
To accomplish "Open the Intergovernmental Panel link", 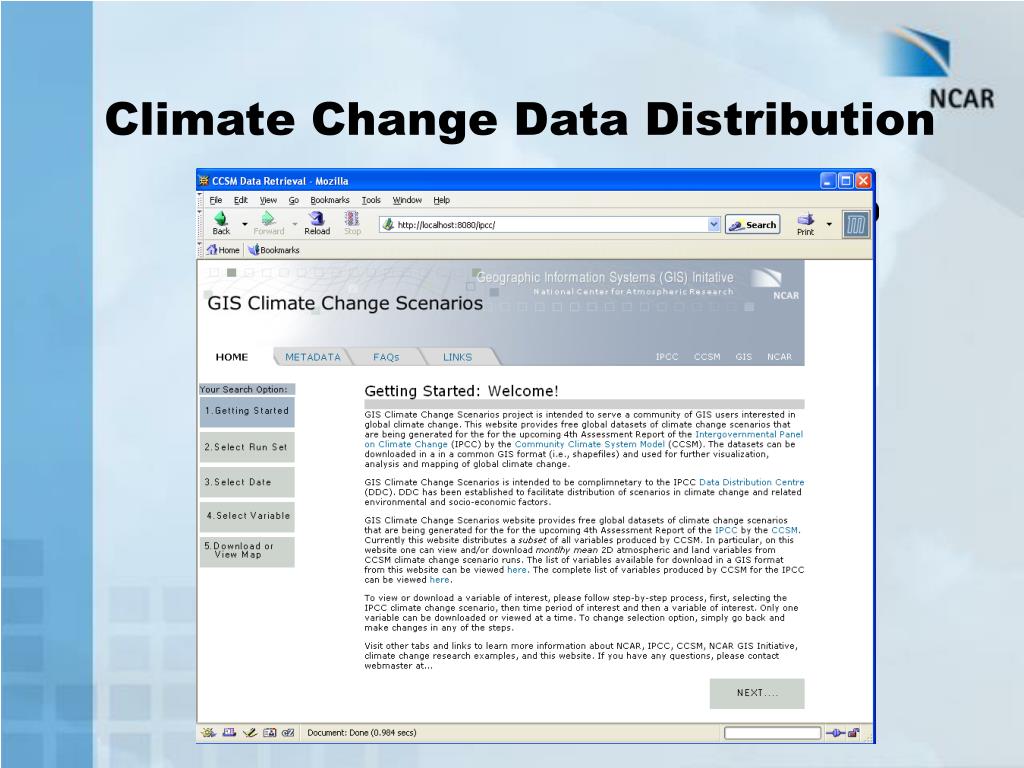I will pos(749,434).
